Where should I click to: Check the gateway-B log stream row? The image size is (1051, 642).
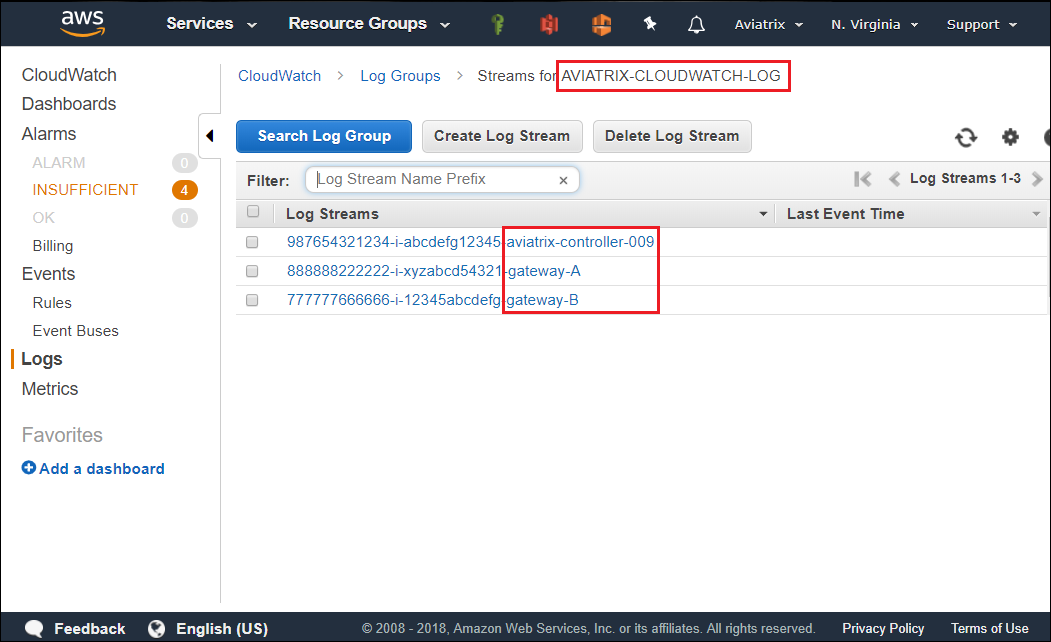click(252, 299)
